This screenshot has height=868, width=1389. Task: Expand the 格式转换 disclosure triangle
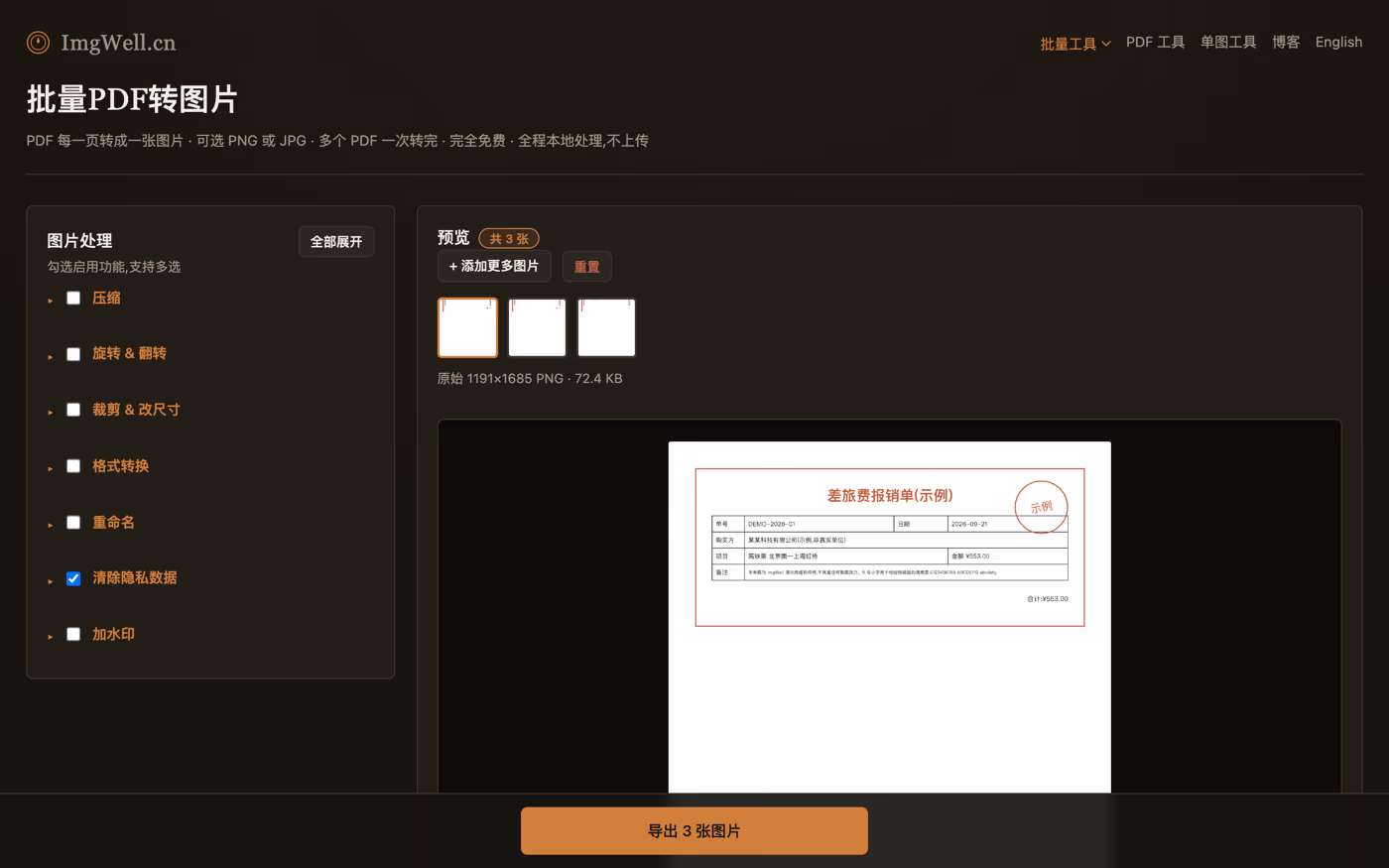pyautogui.click(x=51, y=468)
